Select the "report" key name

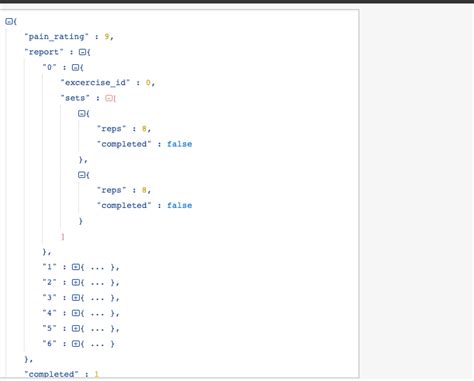pos(44,52)
